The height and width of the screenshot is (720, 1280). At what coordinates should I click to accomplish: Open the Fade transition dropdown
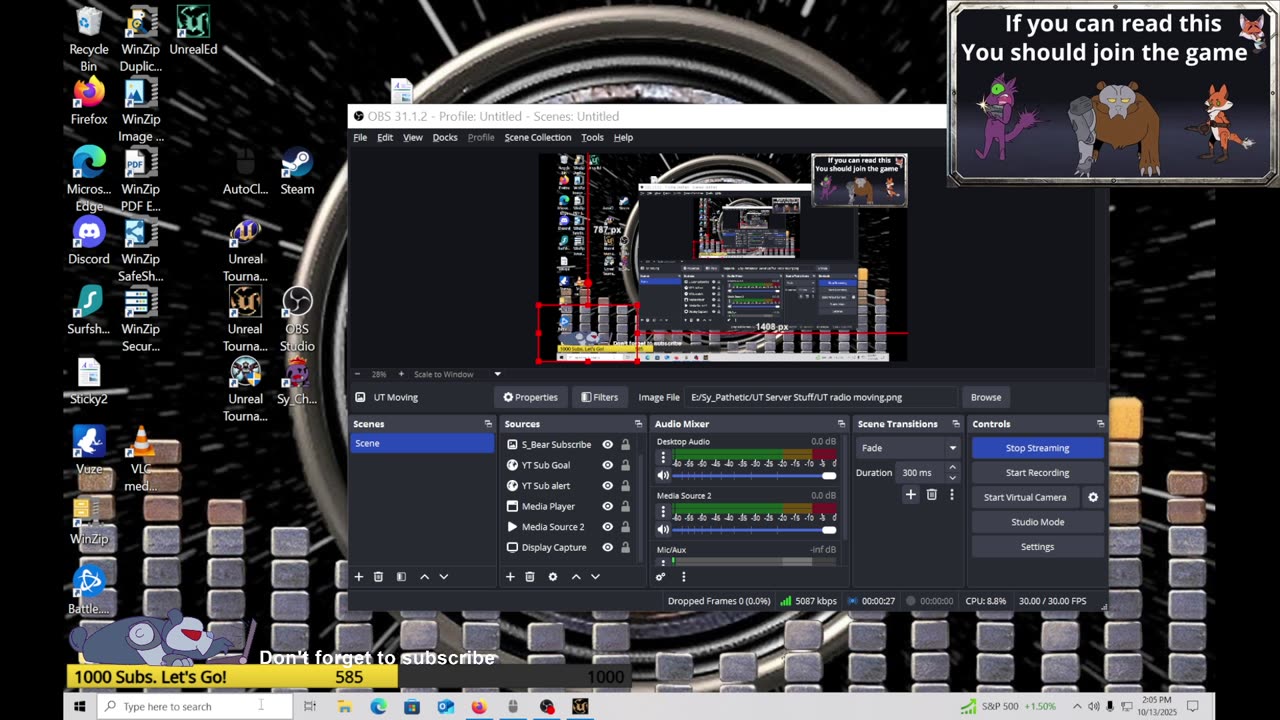pos(909,448)
